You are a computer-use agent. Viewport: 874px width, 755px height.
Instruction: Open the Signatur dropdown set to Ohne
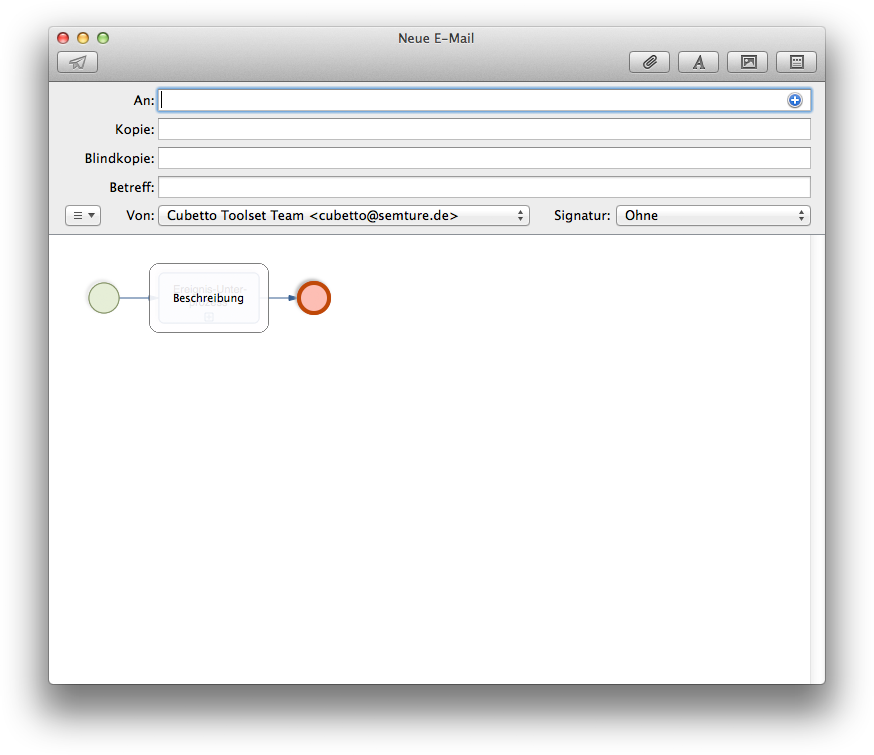click(713, 216)
